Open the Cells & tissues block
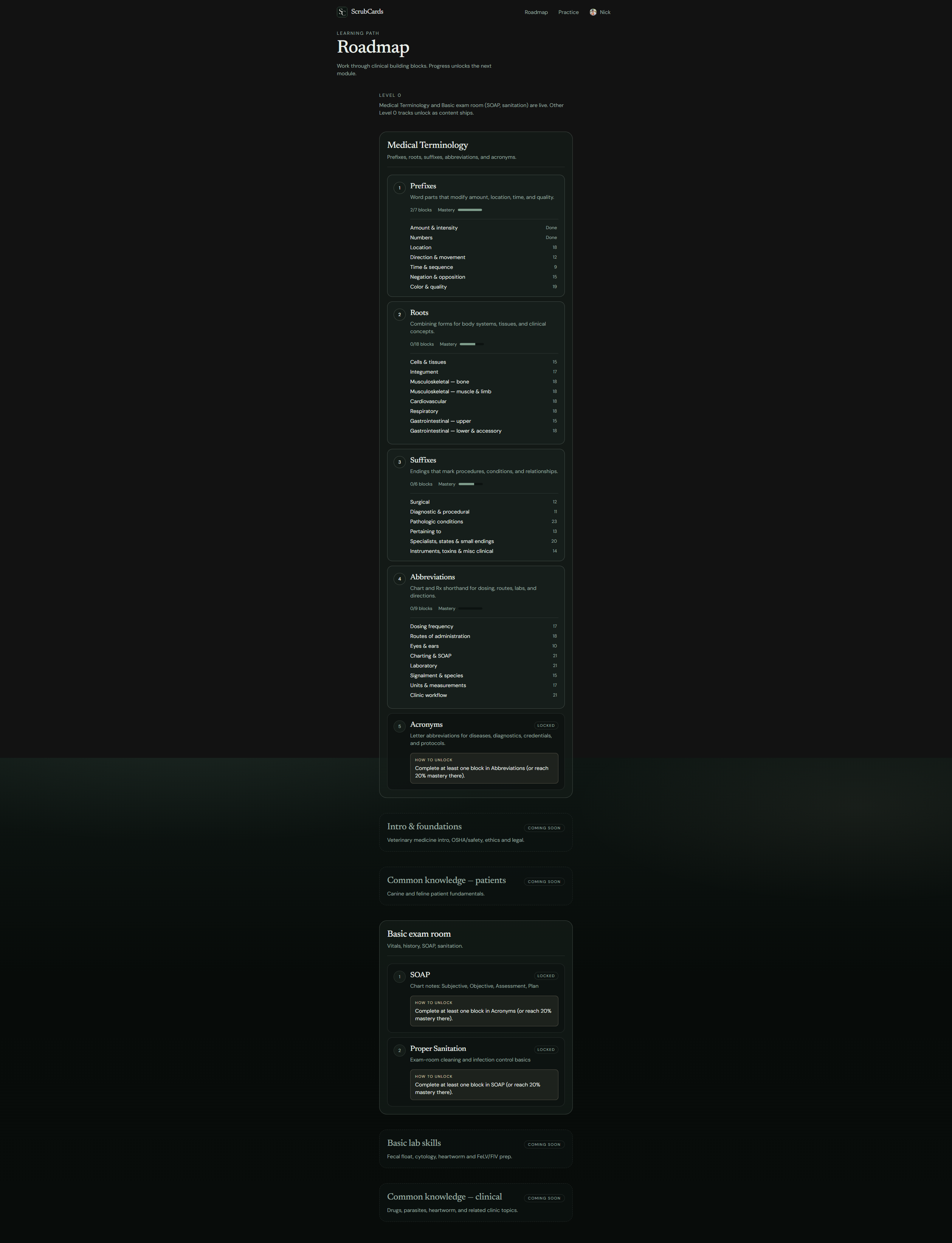This screenshot has width=952, height=1243. click(483, 362)
